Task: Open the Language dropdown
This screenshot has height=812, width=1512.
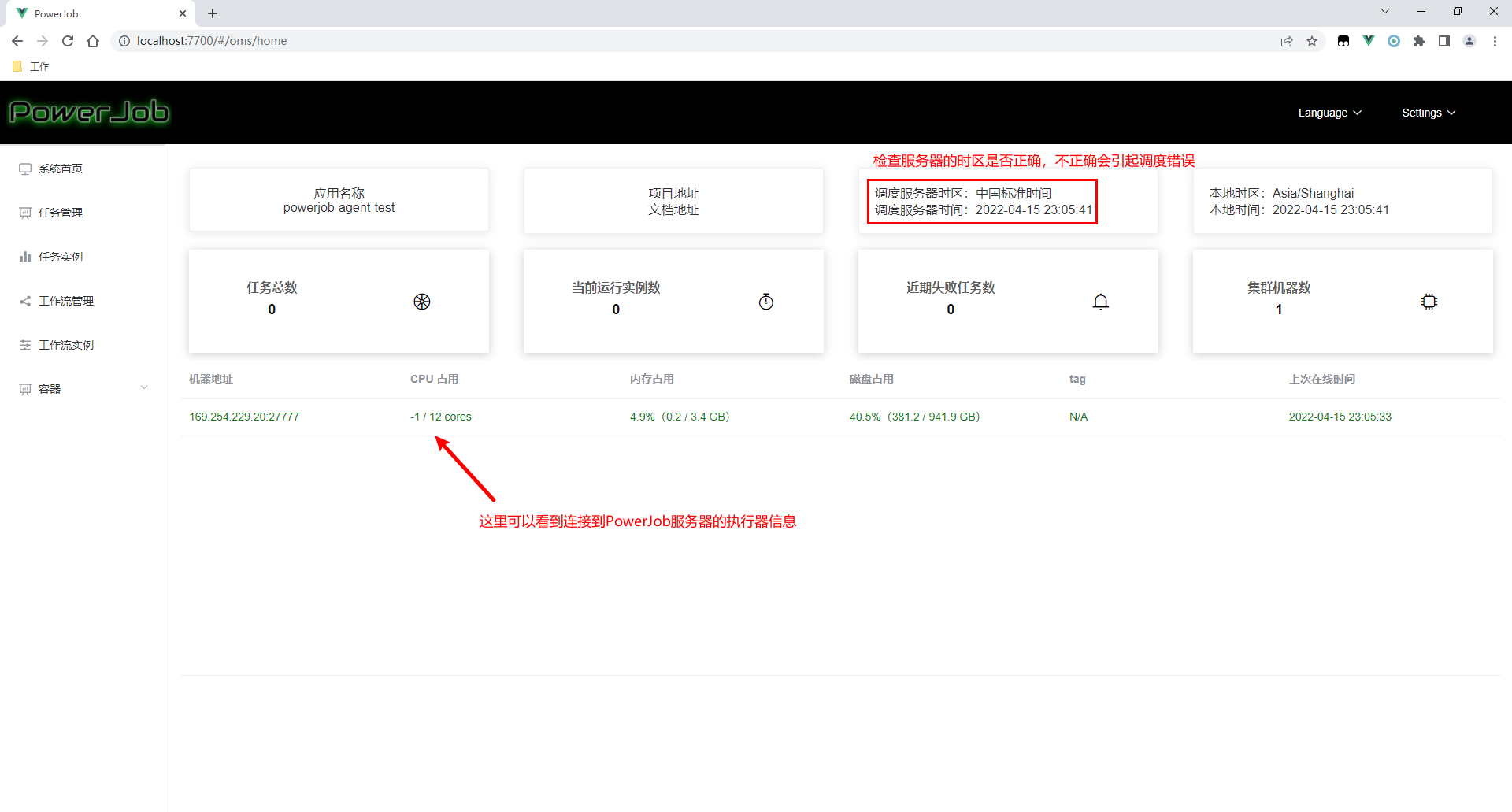Action: pos(1329,113)
